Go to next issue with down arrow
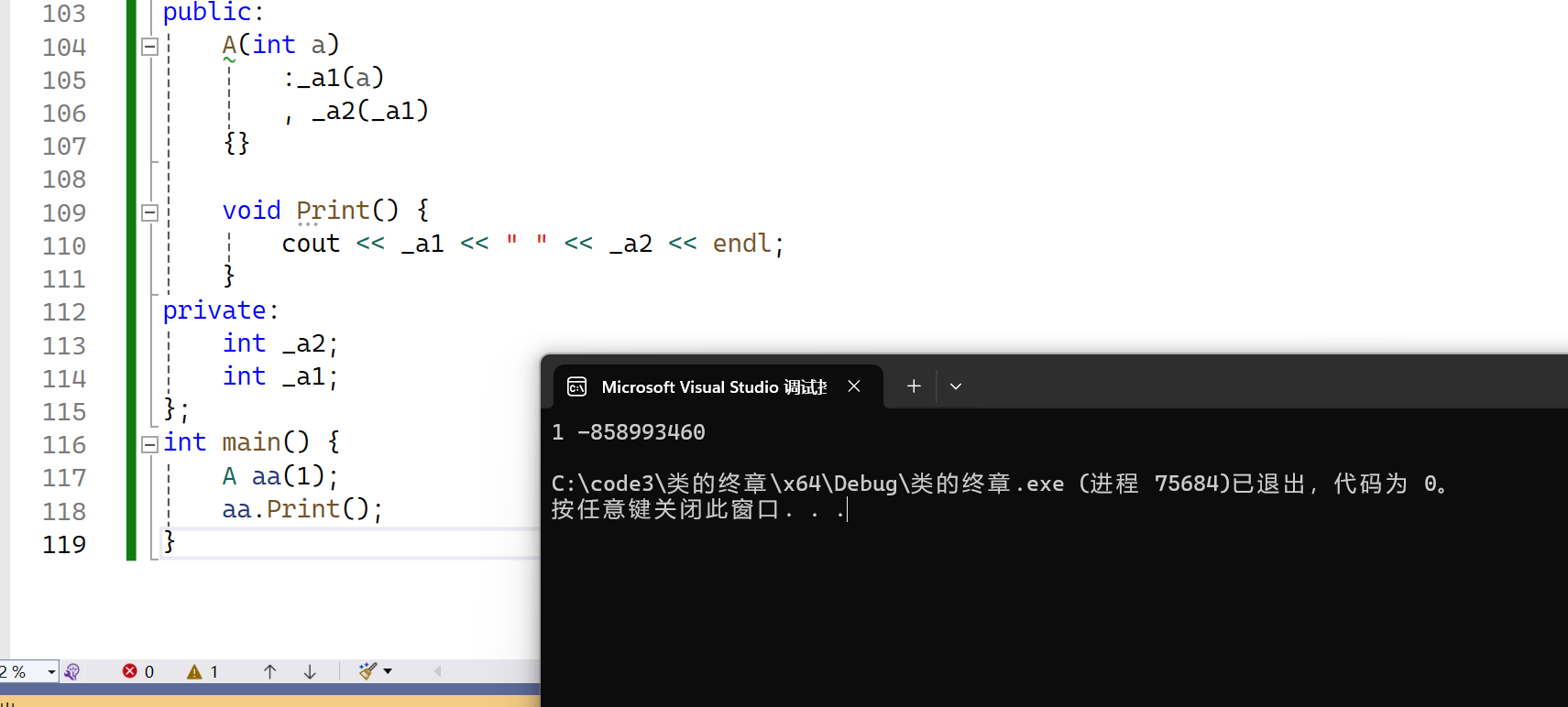Screen dimensions: 1568x707 pos(310,671)
